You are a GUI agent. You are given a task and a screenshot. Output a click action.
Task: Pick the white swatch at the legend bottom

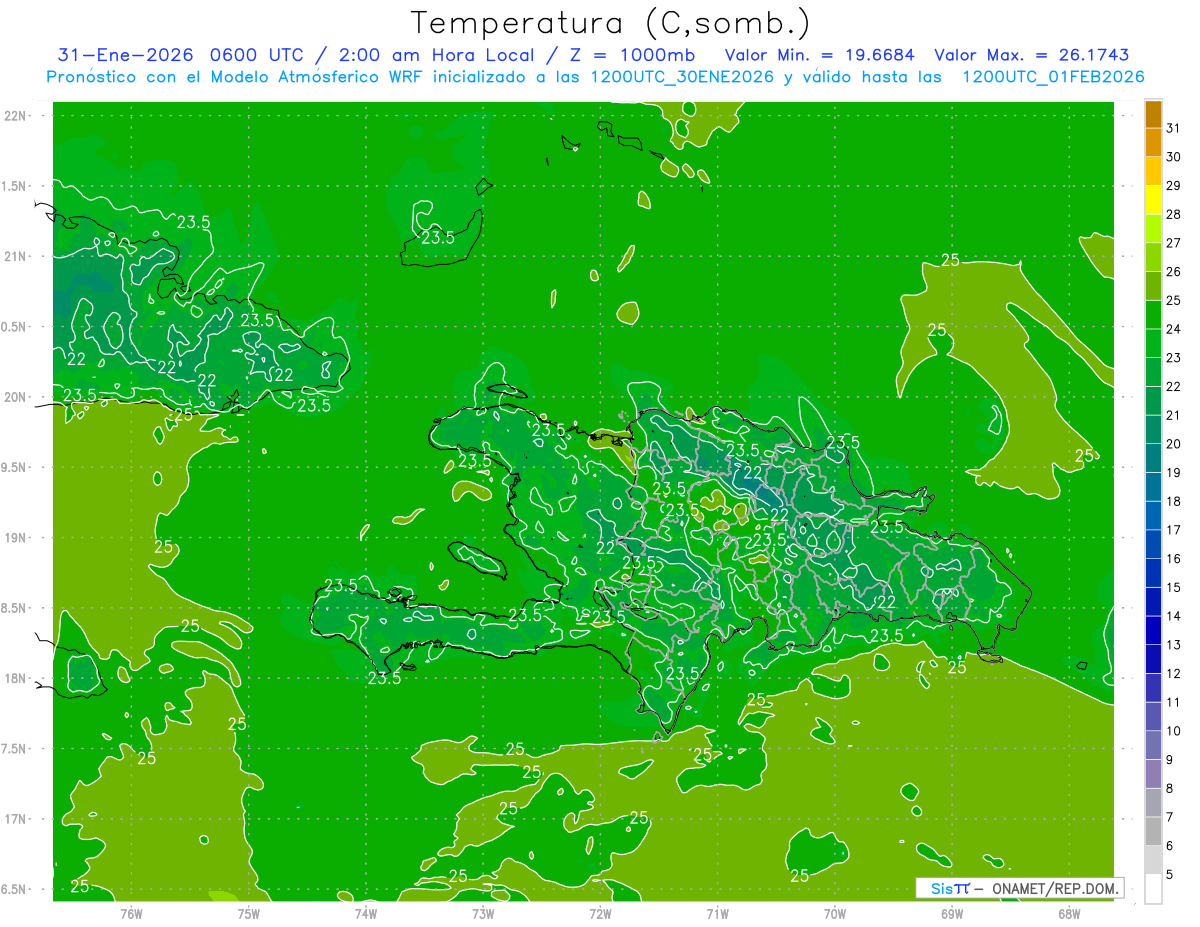(1153, 889)
